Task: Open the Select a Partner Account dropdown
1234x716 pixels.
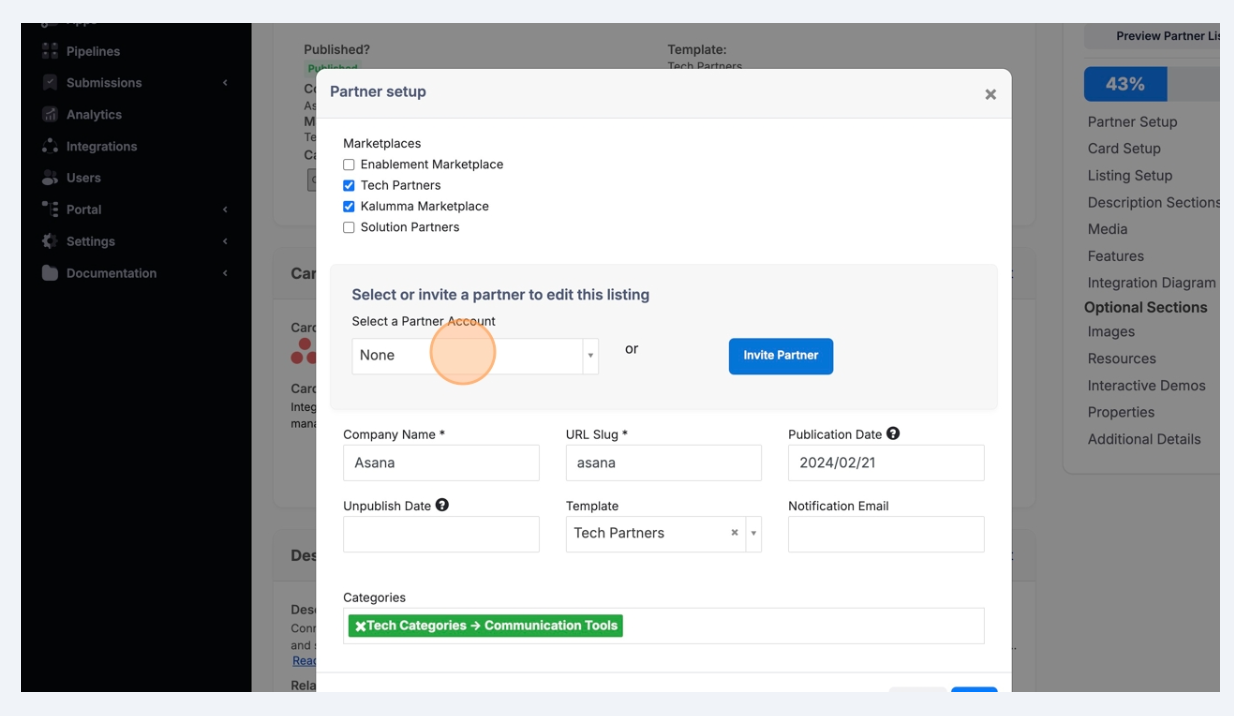Action: click(x=475, y=356)
